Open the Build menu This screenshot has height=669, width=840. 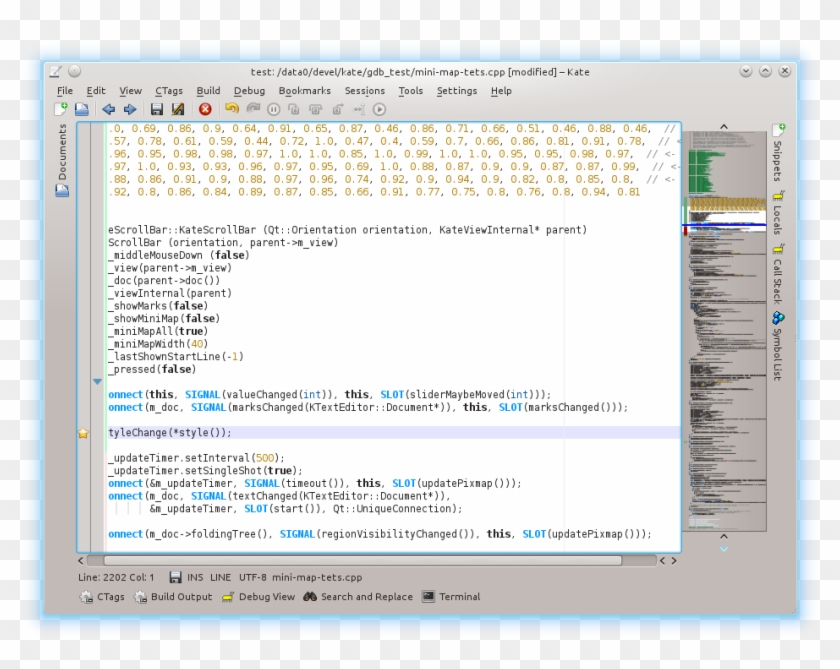coord(208,91)
